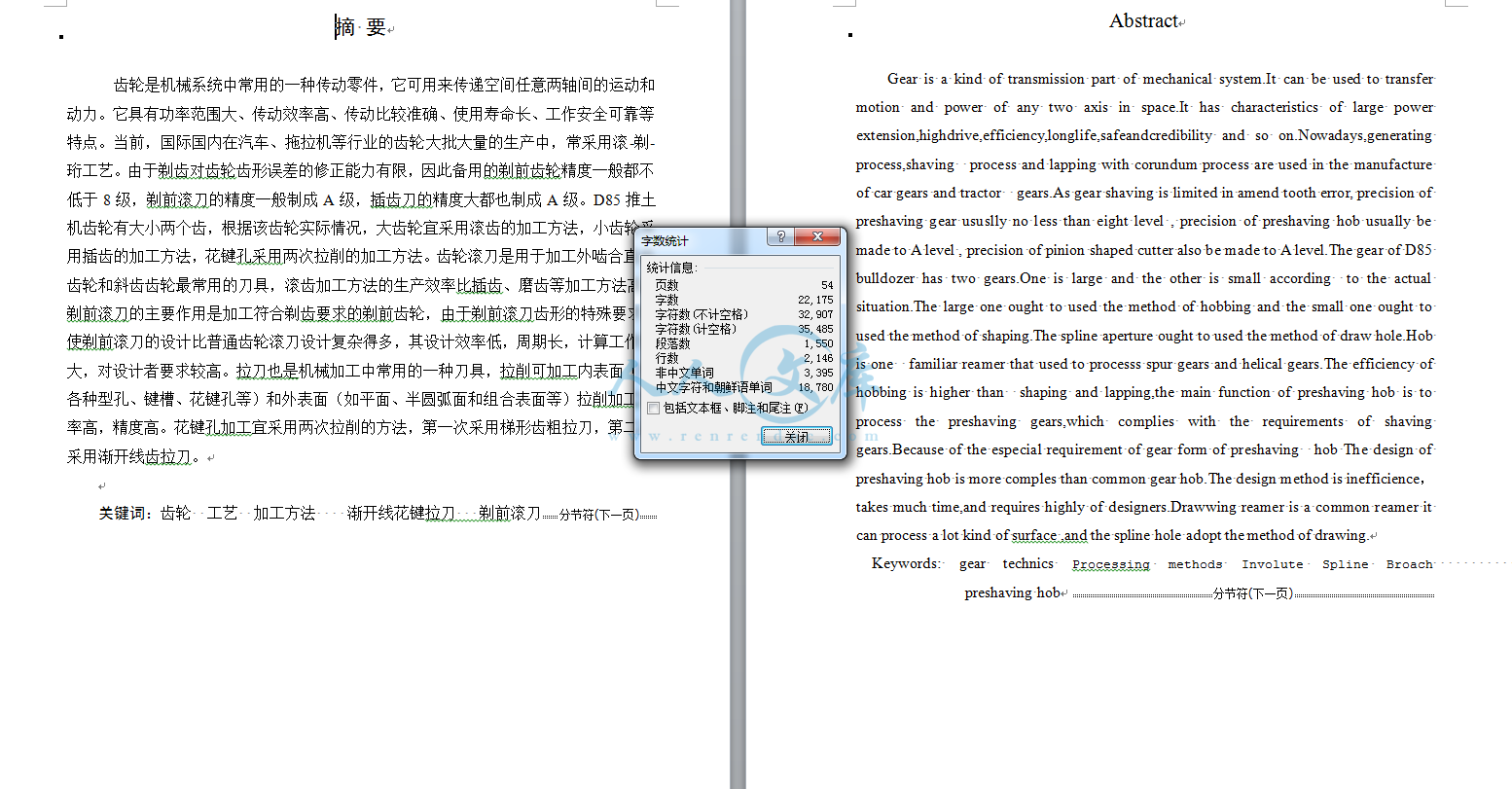Click the 字数 value 22,175
The width and height of the screenshot is (1512, 789).
815,300
